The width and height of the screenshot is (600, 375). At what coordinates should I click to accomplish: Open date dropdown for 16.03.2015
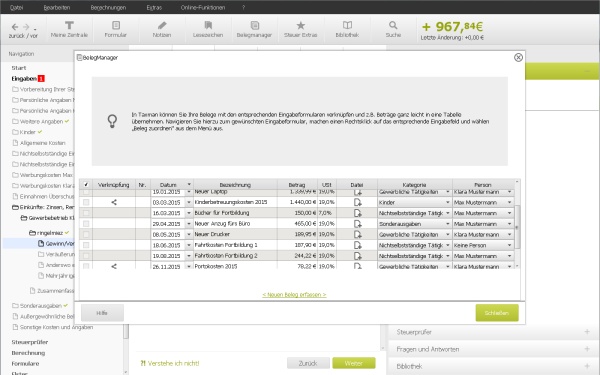pyautogui.click(x=189, y=213)
